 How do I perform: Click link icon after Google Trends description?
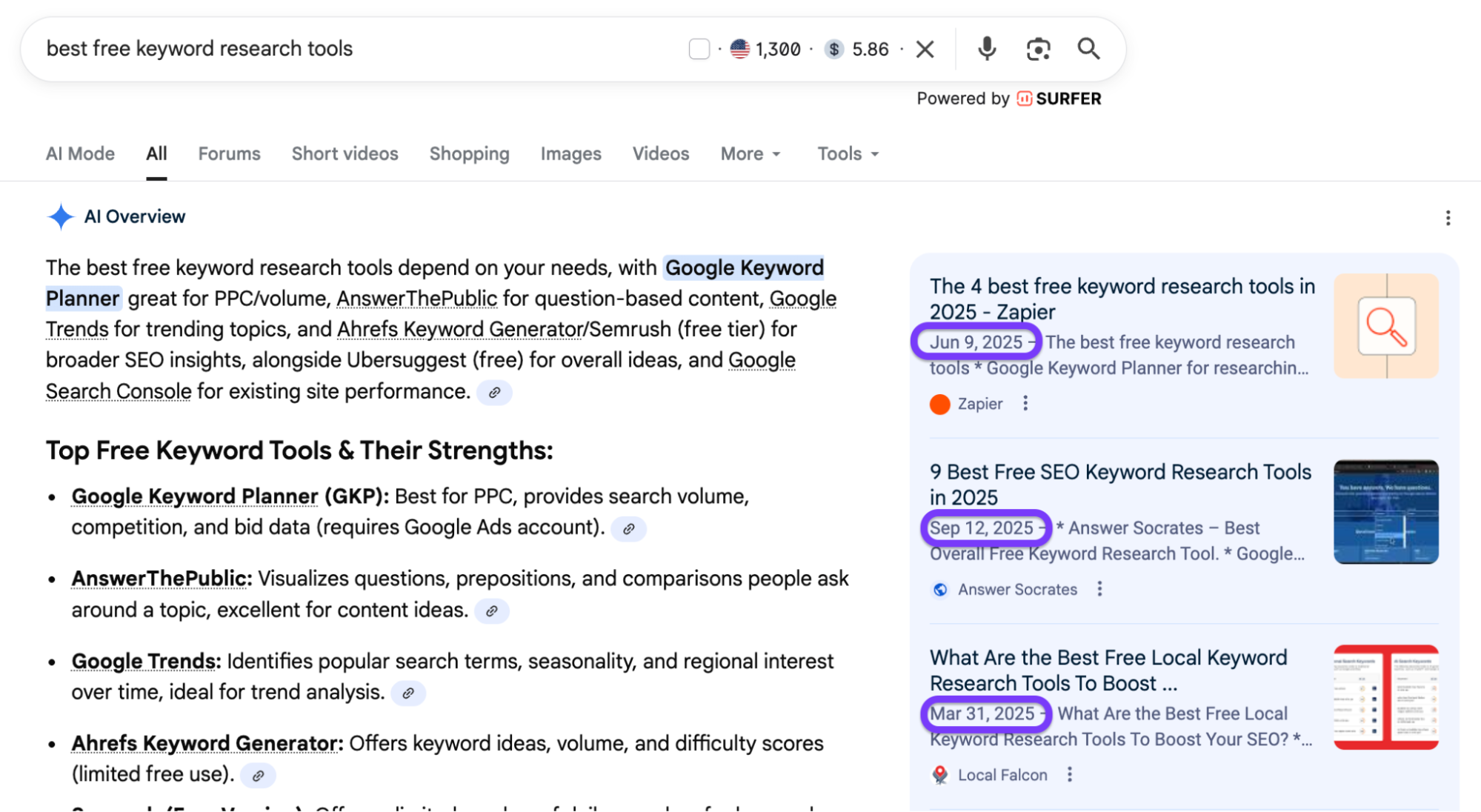[x=408, y=693]
